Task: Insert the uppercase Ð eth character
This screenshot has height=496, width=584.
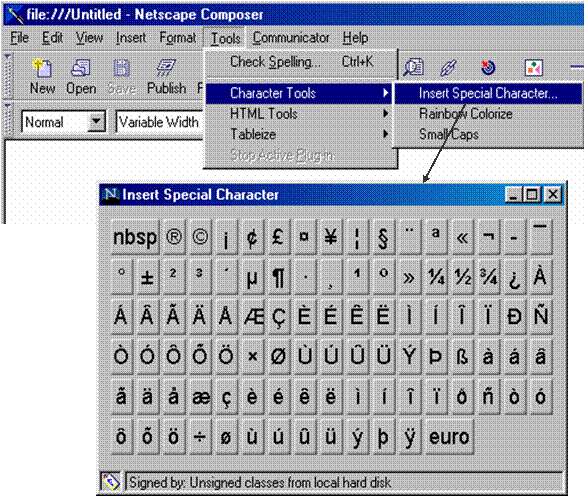Action: [514, 317]
